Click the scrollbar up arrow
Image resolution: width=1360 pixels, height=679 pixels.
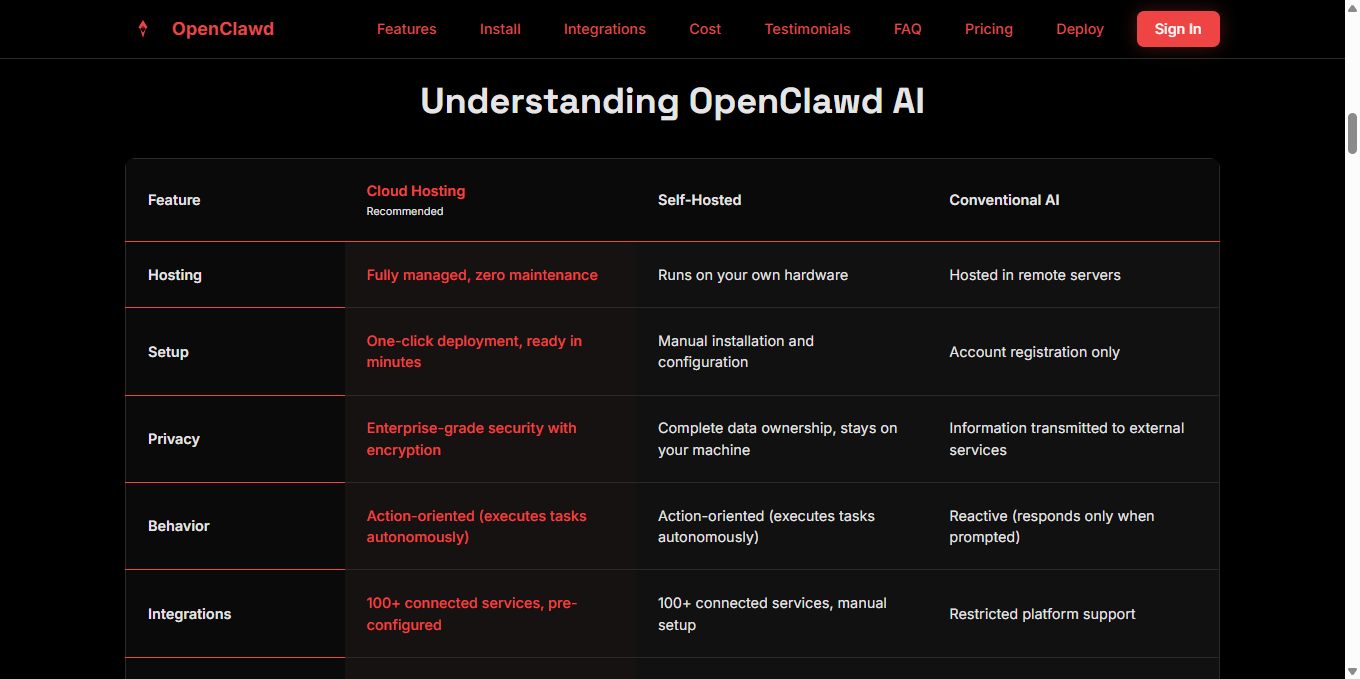click(1352, 8)
